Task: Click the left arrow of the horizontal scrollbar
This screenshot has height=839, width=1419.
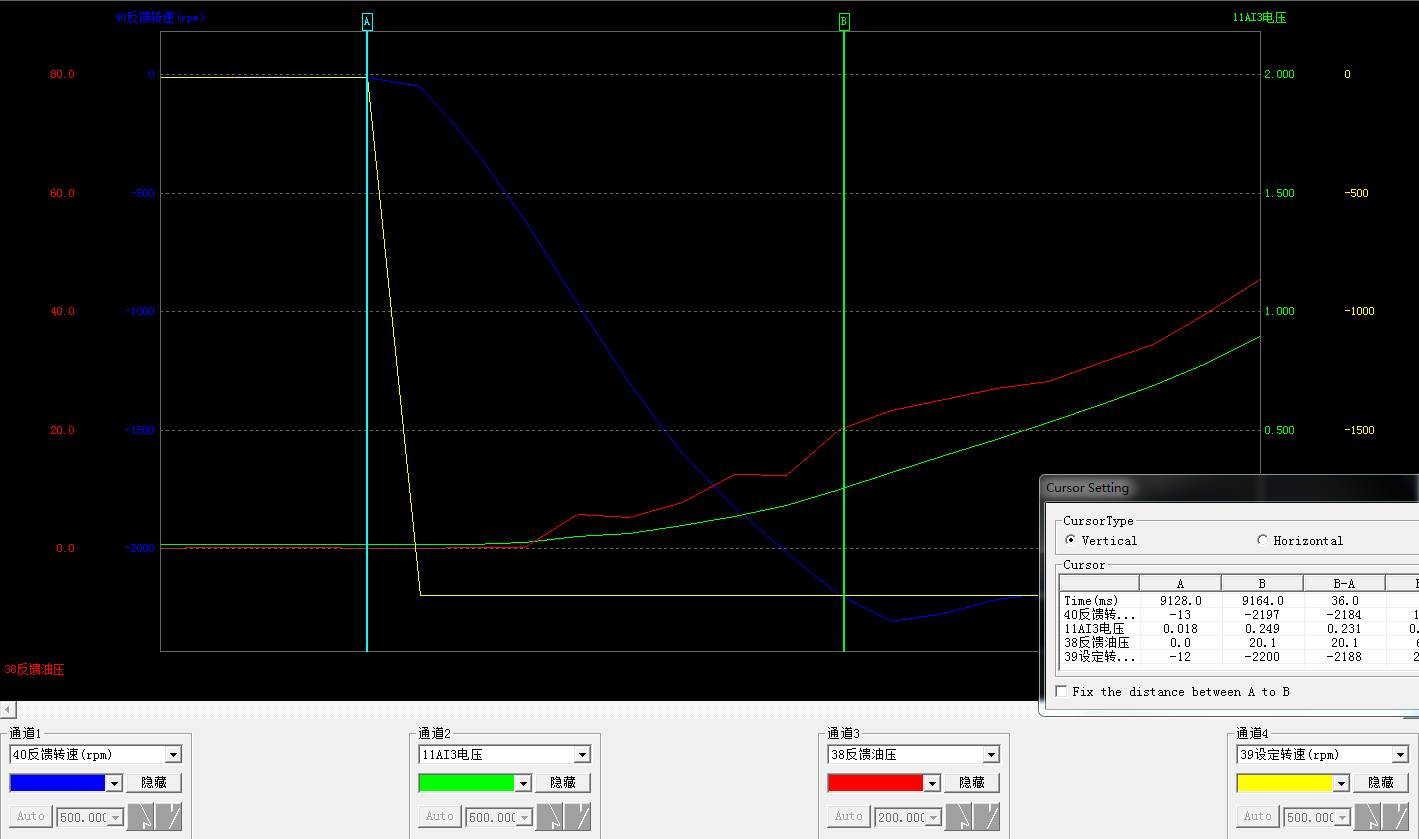Action: pos(8,709)
